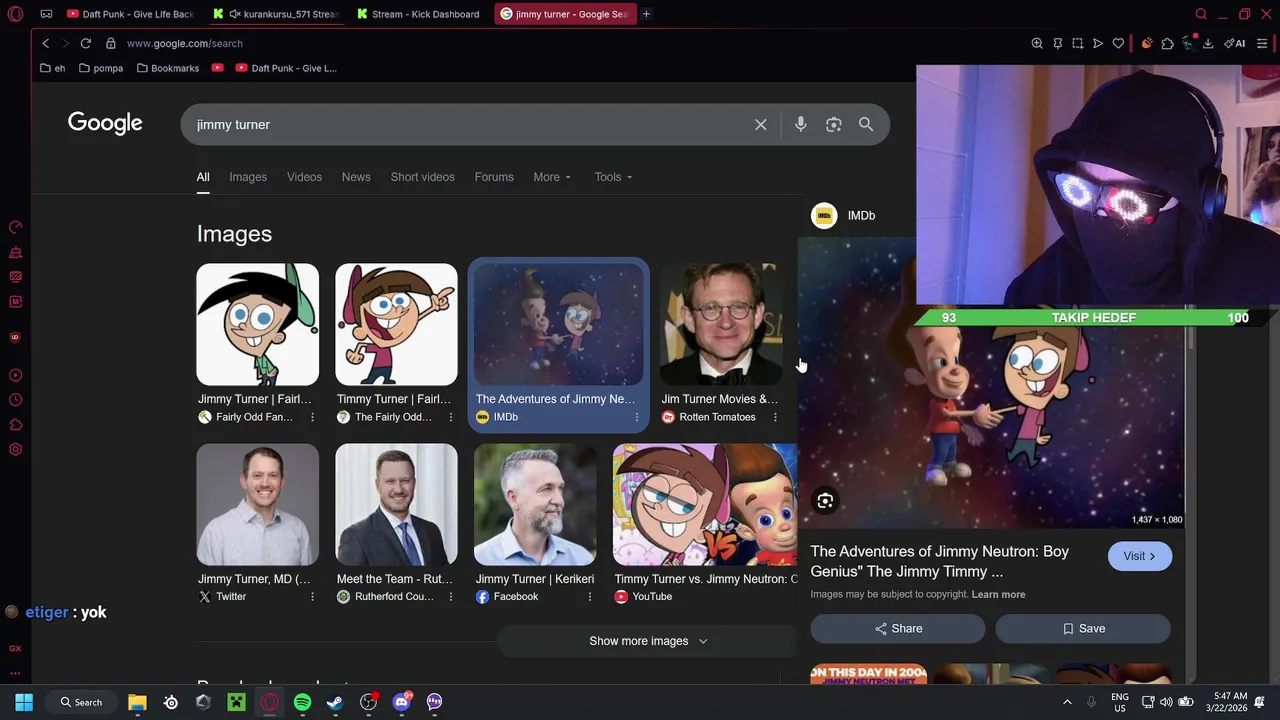Open Minecraft from the taskbar
This screenshot has height=720, width=1280.
pos(236,702)
